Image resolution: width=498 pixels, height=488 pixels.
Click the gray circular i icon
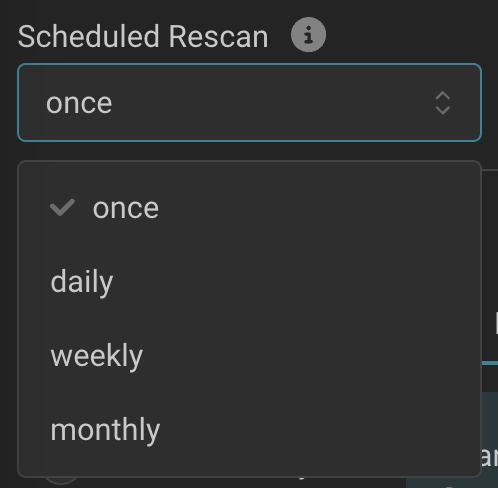point(308,35)
